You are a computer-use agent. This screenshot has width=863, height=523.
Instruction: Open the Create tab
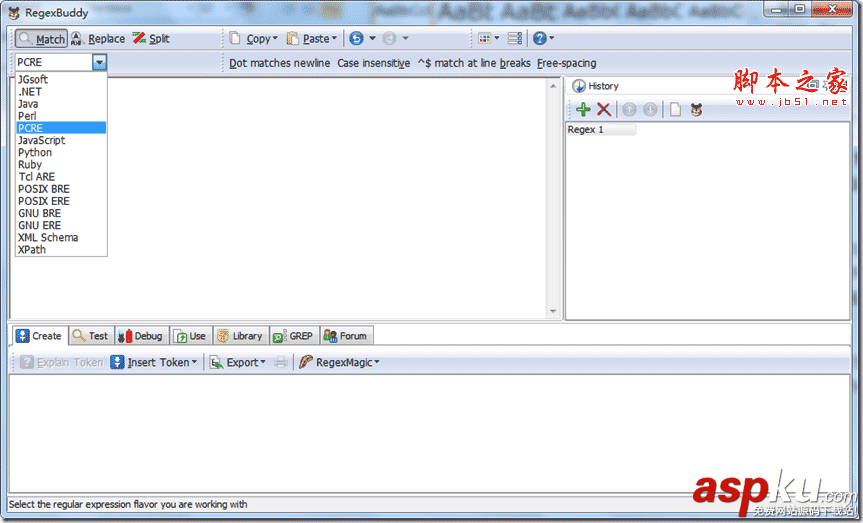(x=39, y=336)
